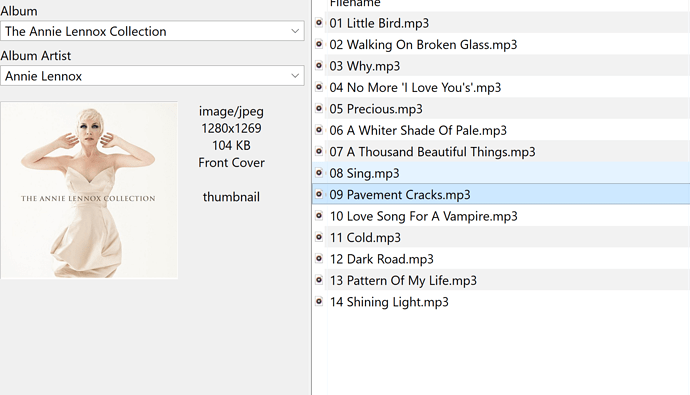Click the file icon beside 03 Why.mp3

pos(319,66)
